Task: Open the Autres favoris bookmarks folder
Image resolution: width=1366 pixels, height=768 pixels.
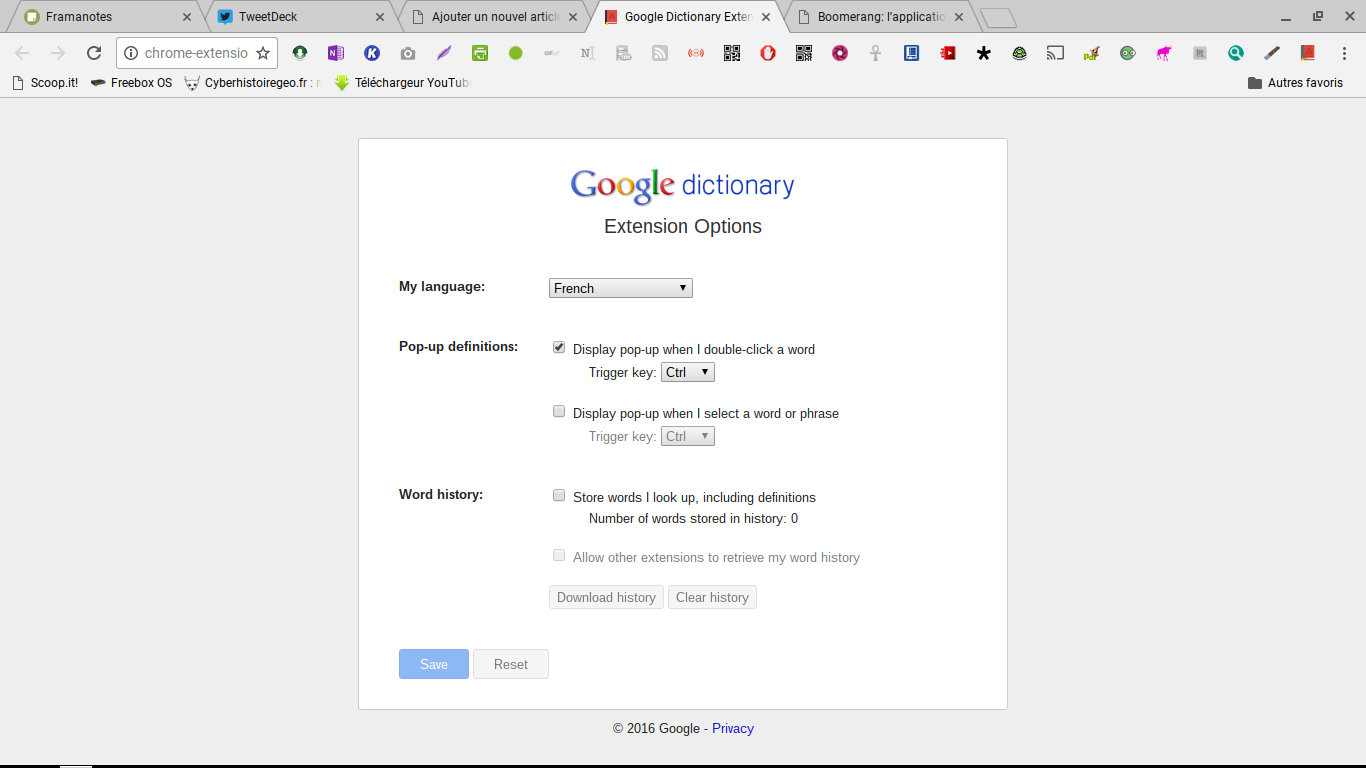Action: tap(1295, 83)
